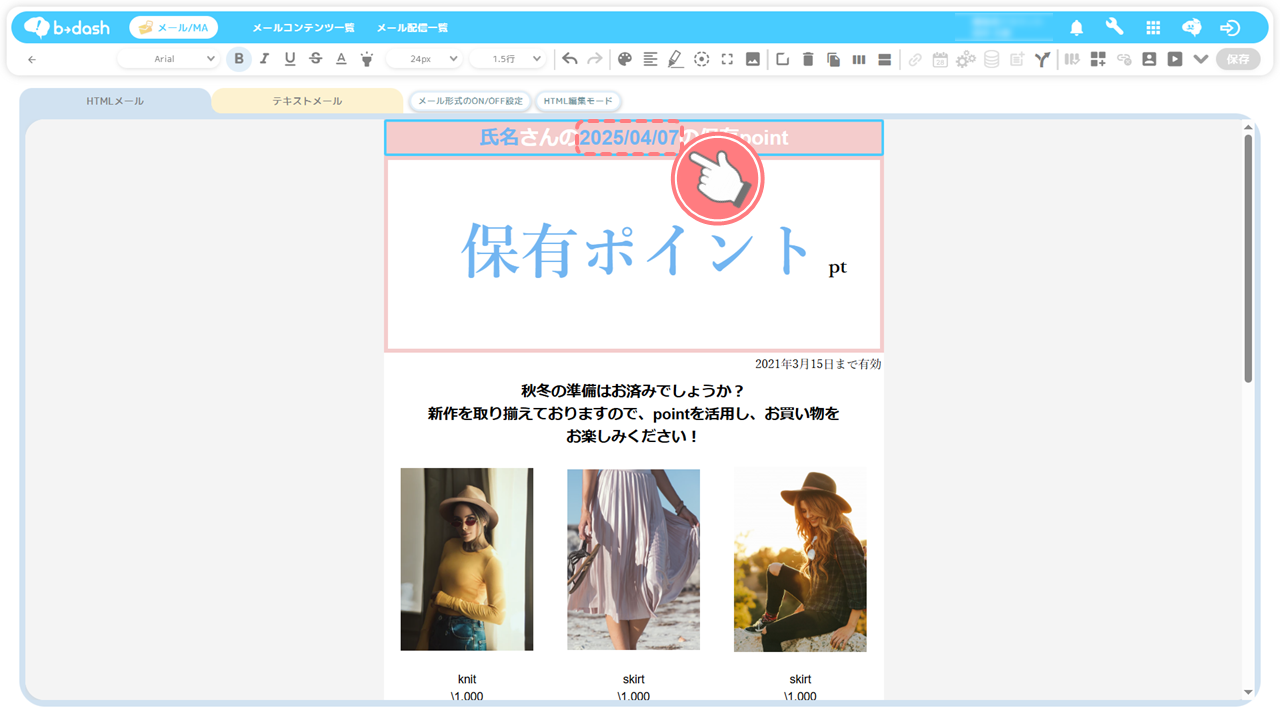Click the fullscreen corner-brackets icon

tap(727, 59)
